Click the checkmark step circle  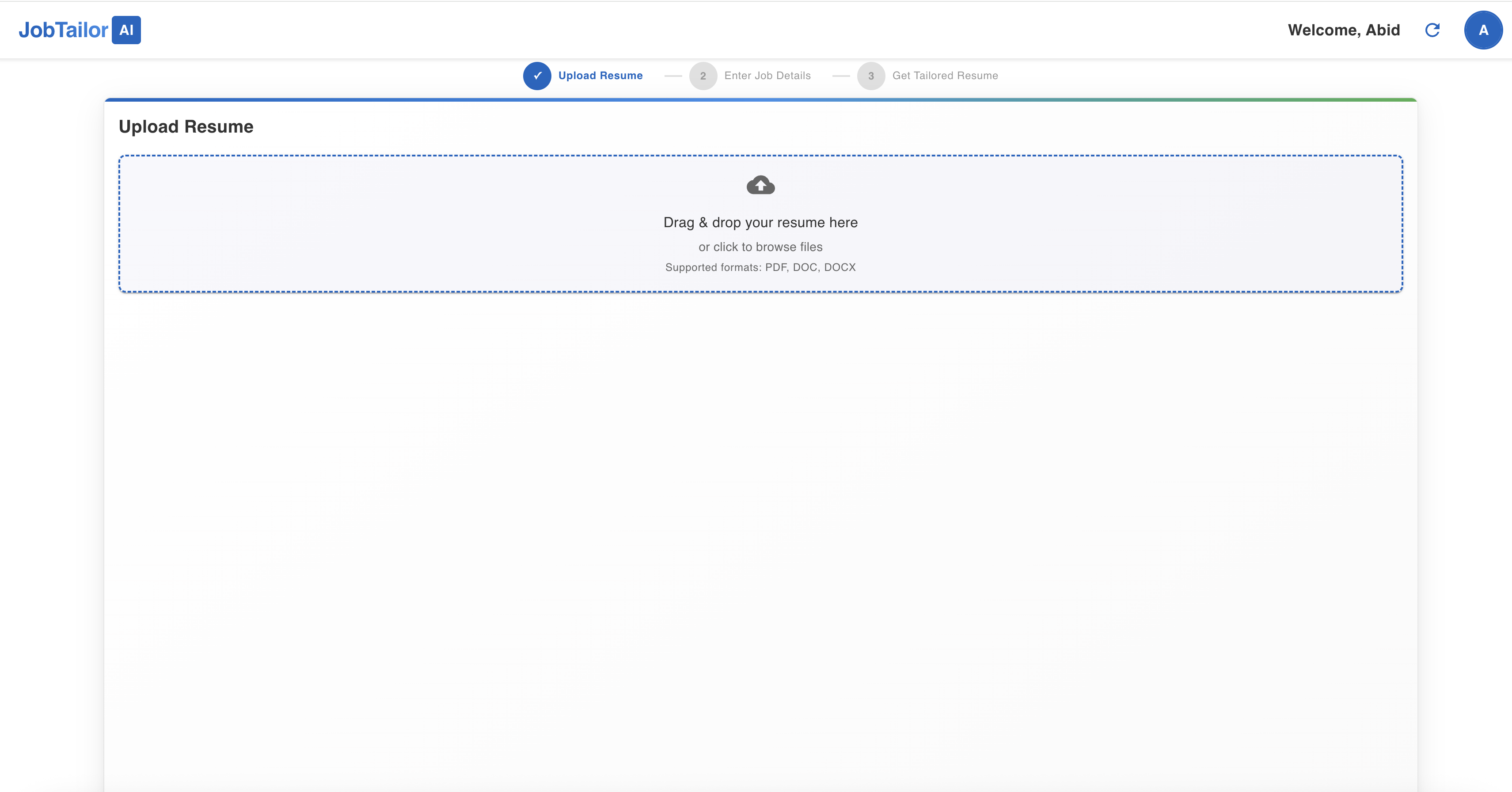[x=536, y=76]
